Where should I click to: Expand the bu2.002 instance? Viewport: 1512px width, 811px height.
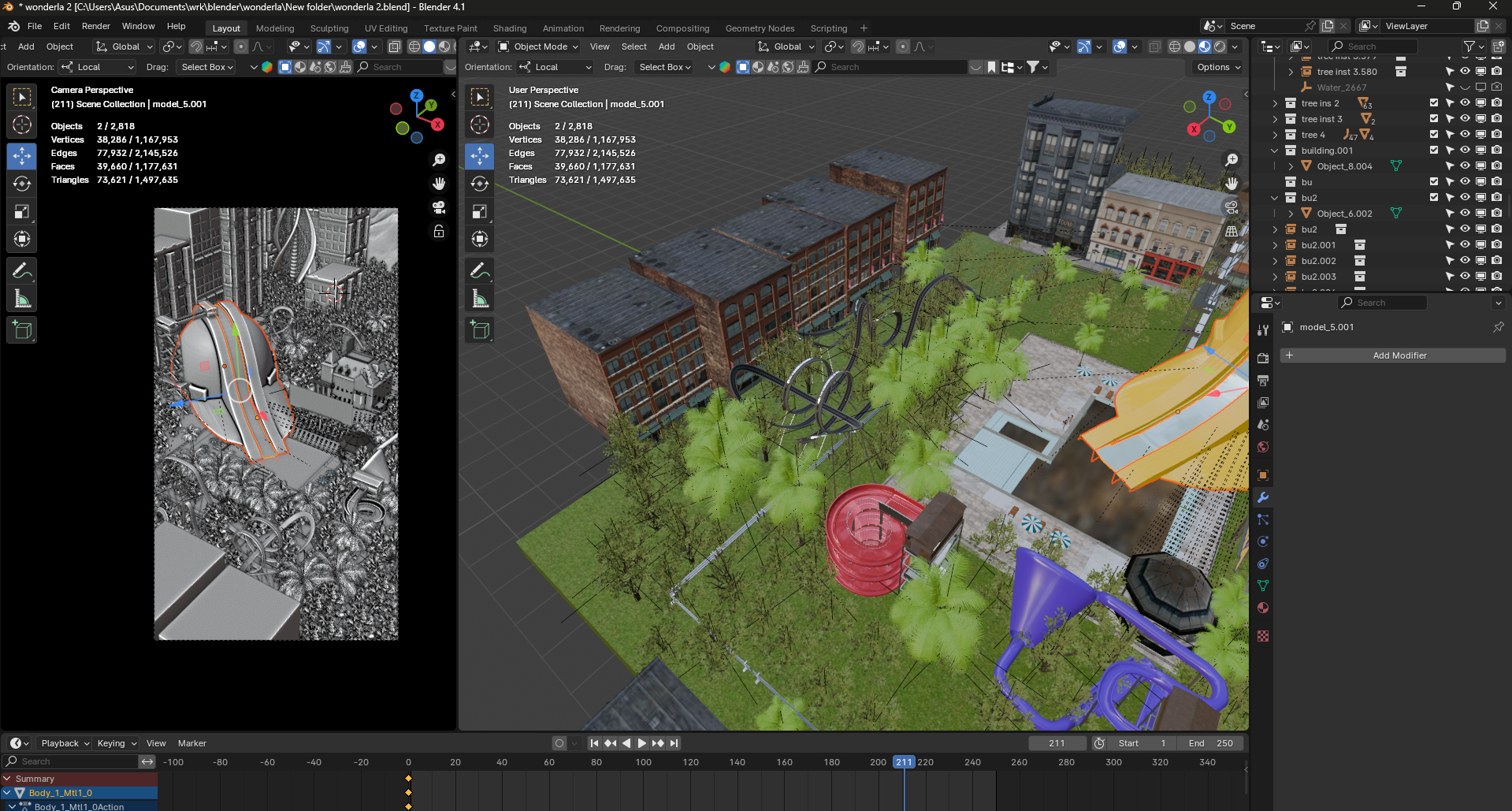1275,261
